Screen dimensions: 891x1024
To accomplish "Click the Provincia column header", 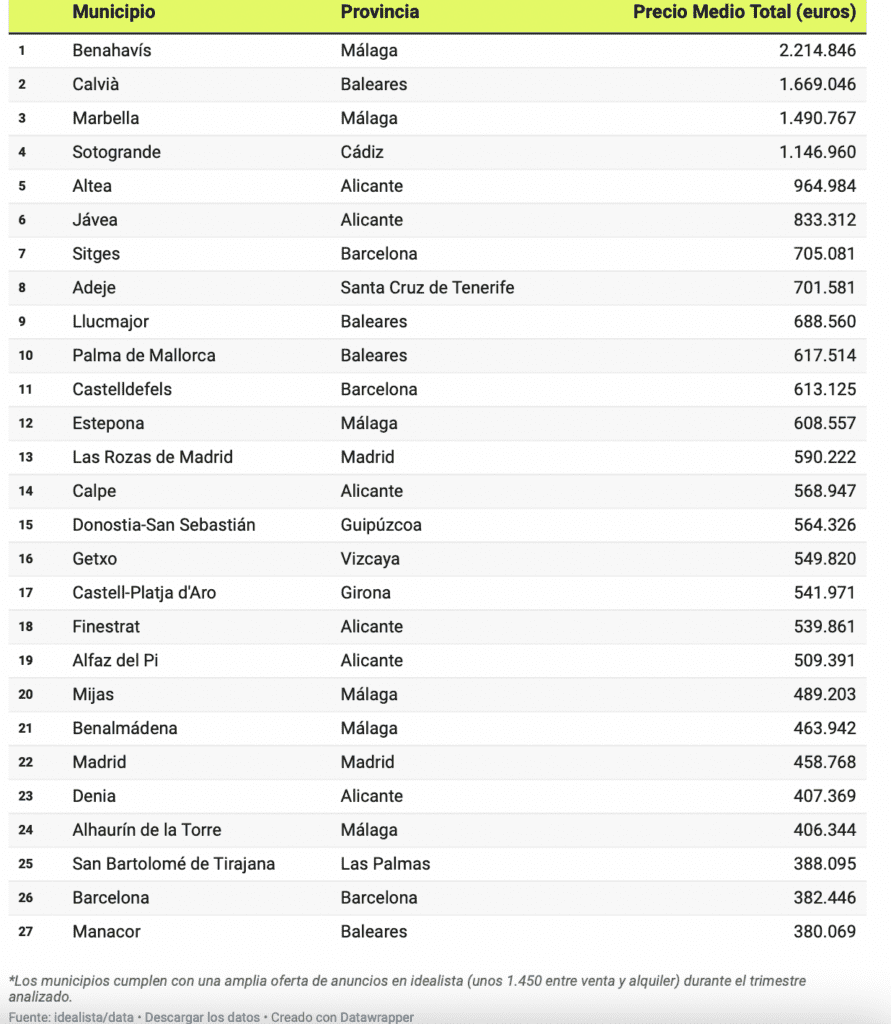I will [379, 13].
